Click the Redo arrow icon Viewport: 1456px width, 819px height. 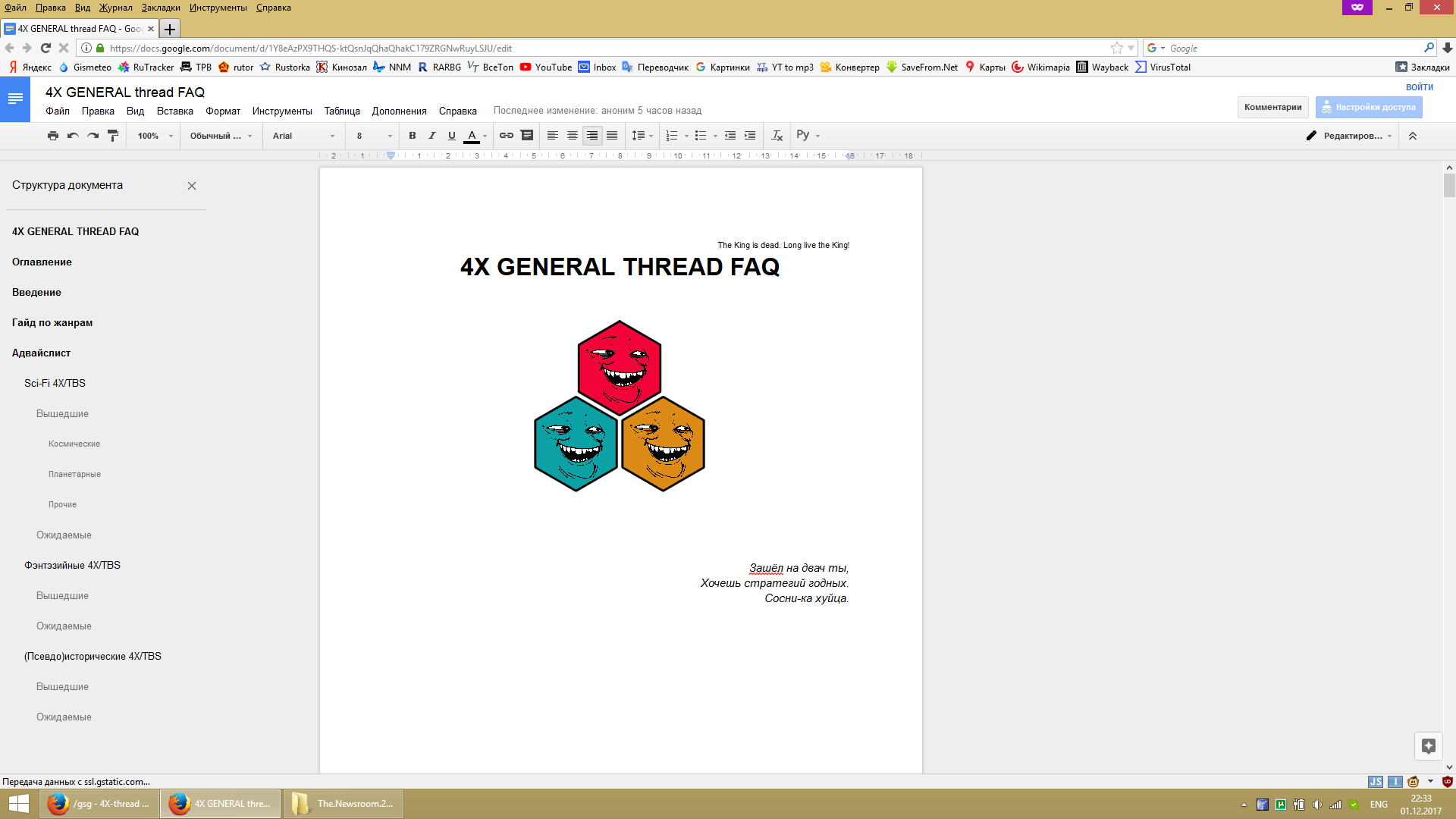pos(93,136)
